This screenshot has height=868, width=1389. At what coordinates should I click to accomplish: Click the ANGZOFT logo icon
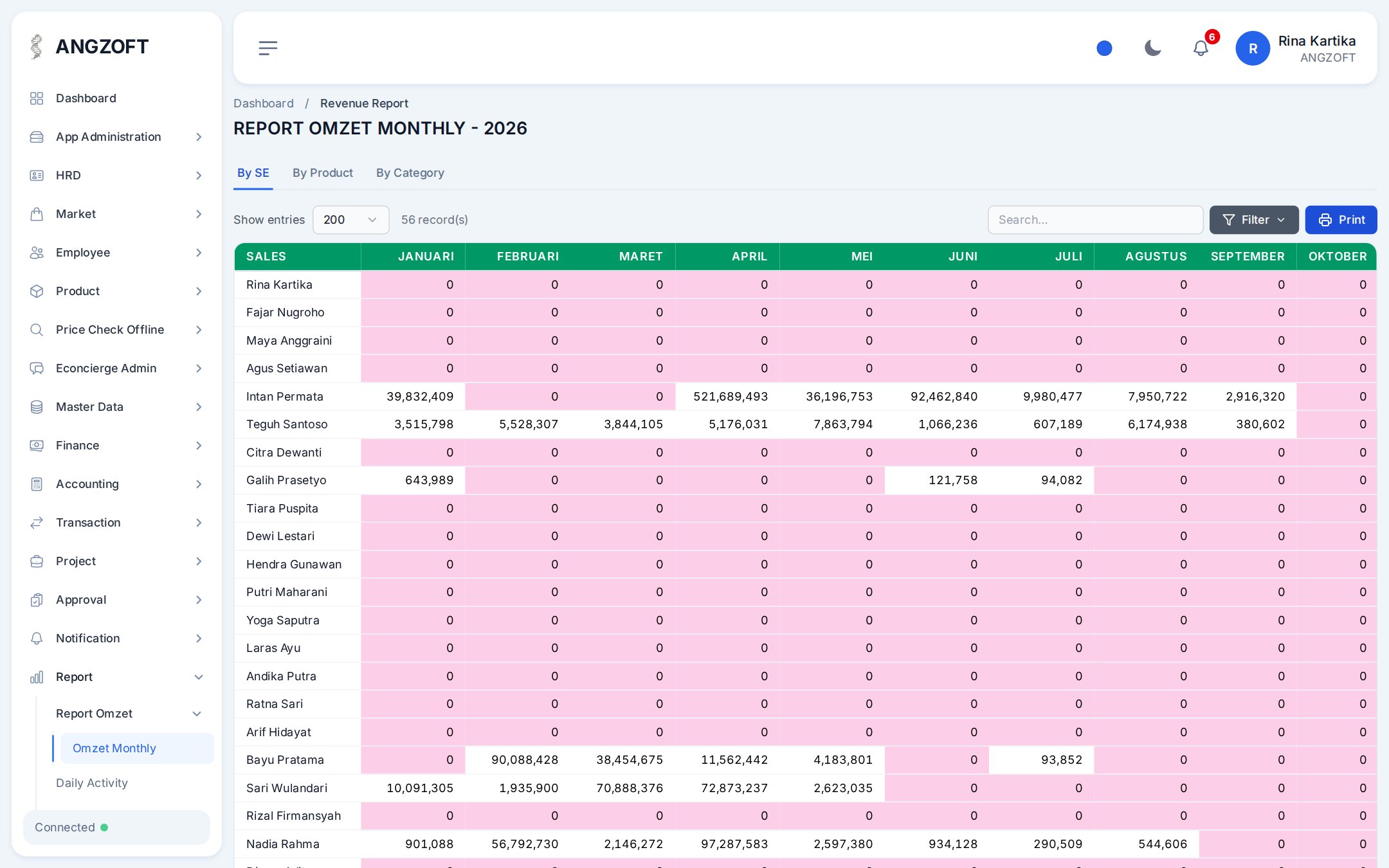point(37,46)
